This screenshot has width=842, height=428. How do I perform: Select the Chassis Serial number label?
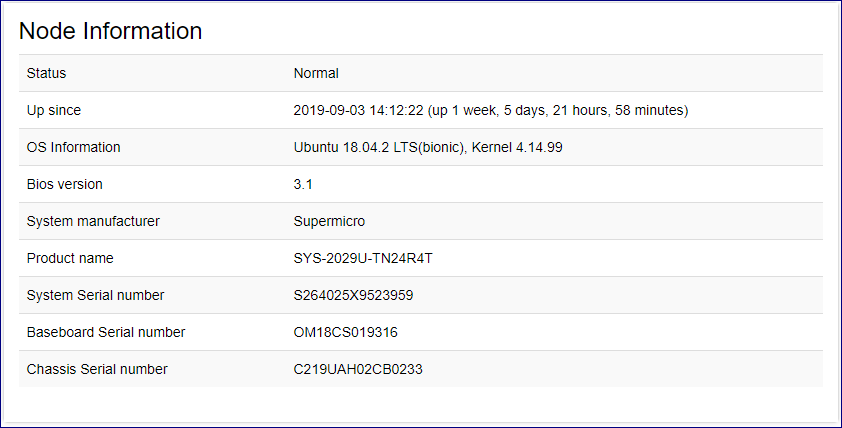(97, 369)
